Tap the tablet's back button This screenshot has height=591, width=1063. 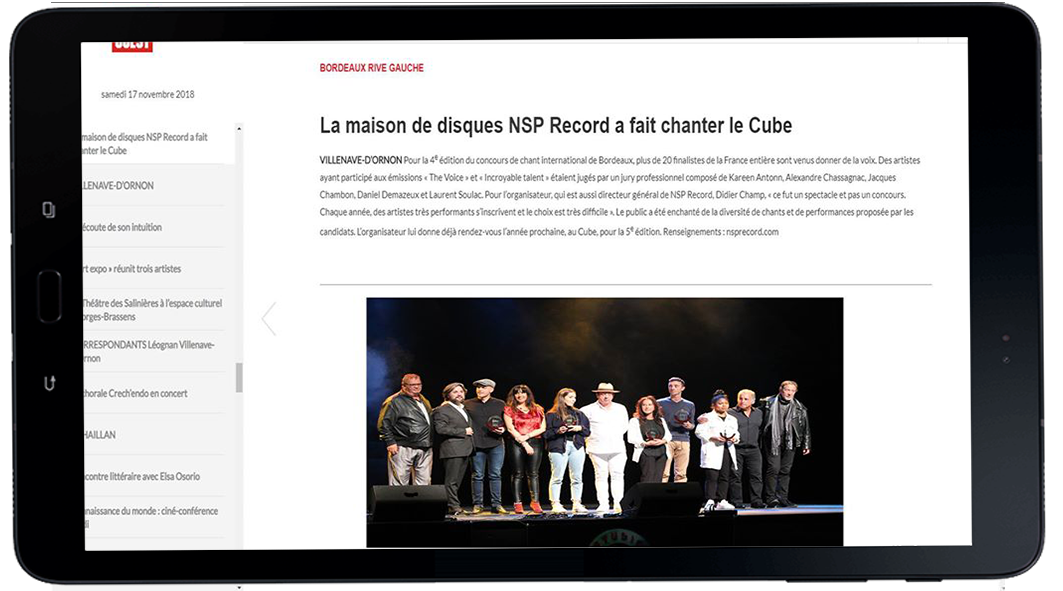pyautogui.click(x=48, y=383)
